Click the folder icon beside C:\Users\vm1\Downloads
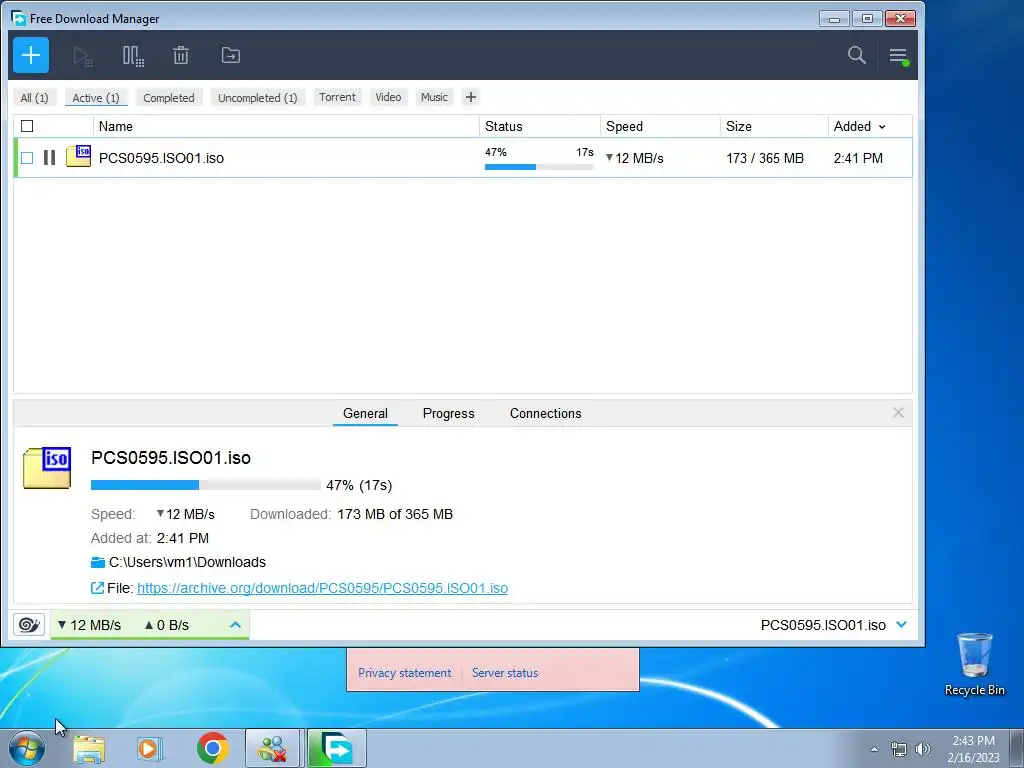The image size is (1024, 768). (98, 562)
